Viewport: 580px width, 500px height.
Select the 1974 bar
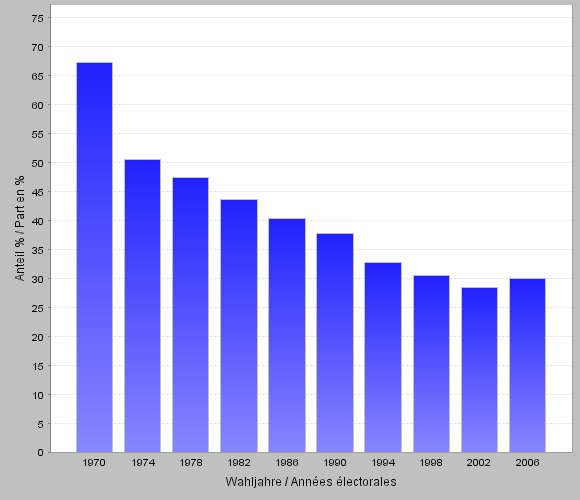click(x=142, y=306)
